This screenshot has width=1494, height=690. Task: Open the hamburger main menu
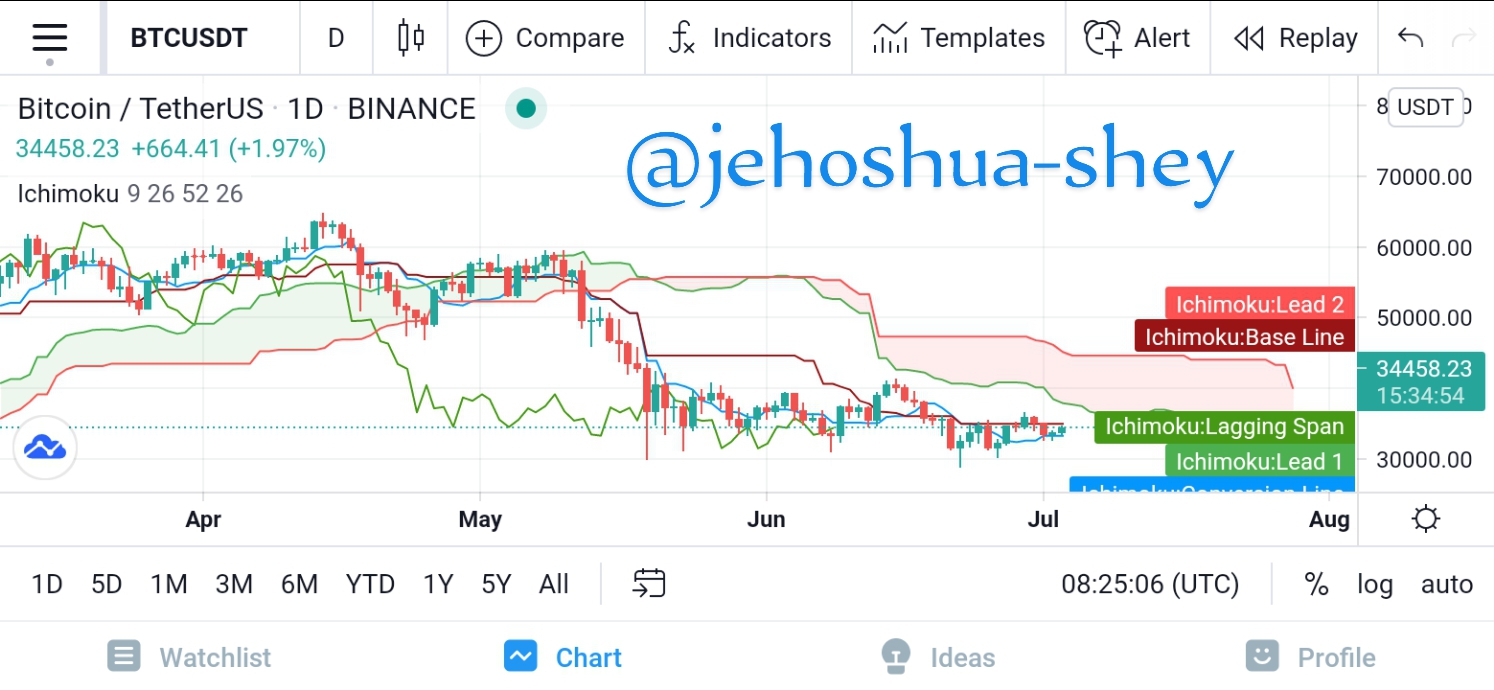[49, 39]
